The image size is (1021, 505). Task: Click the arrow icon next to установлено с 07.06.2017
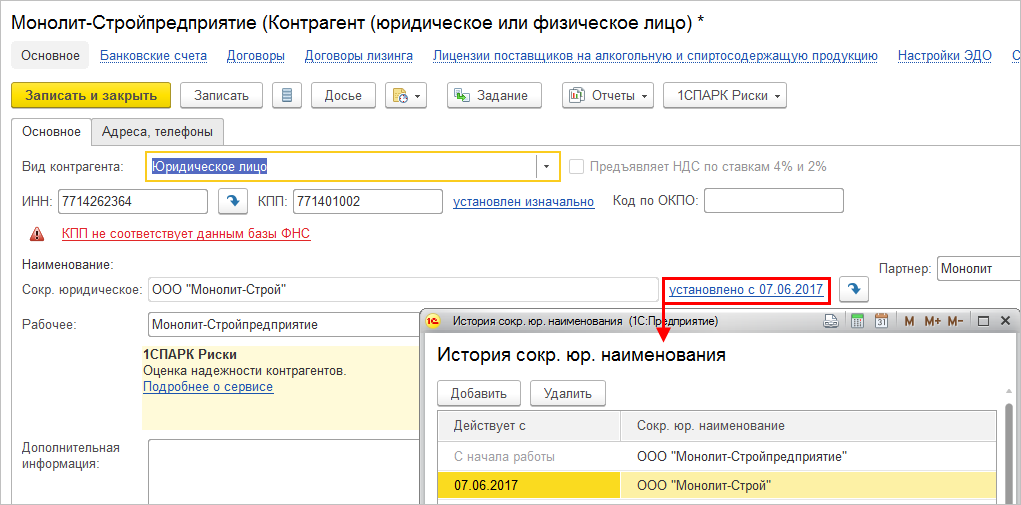coord(854,290)
